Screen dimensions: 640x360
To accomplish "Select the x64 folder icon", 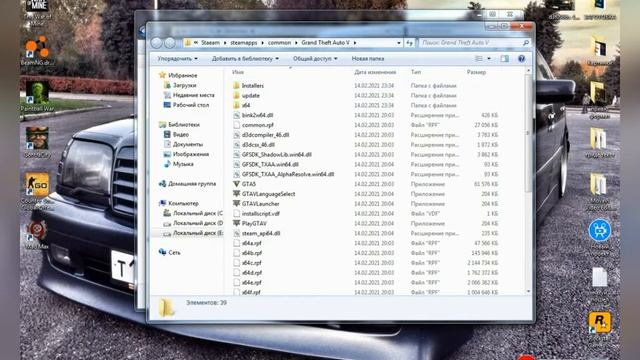I will coord(236,105).
